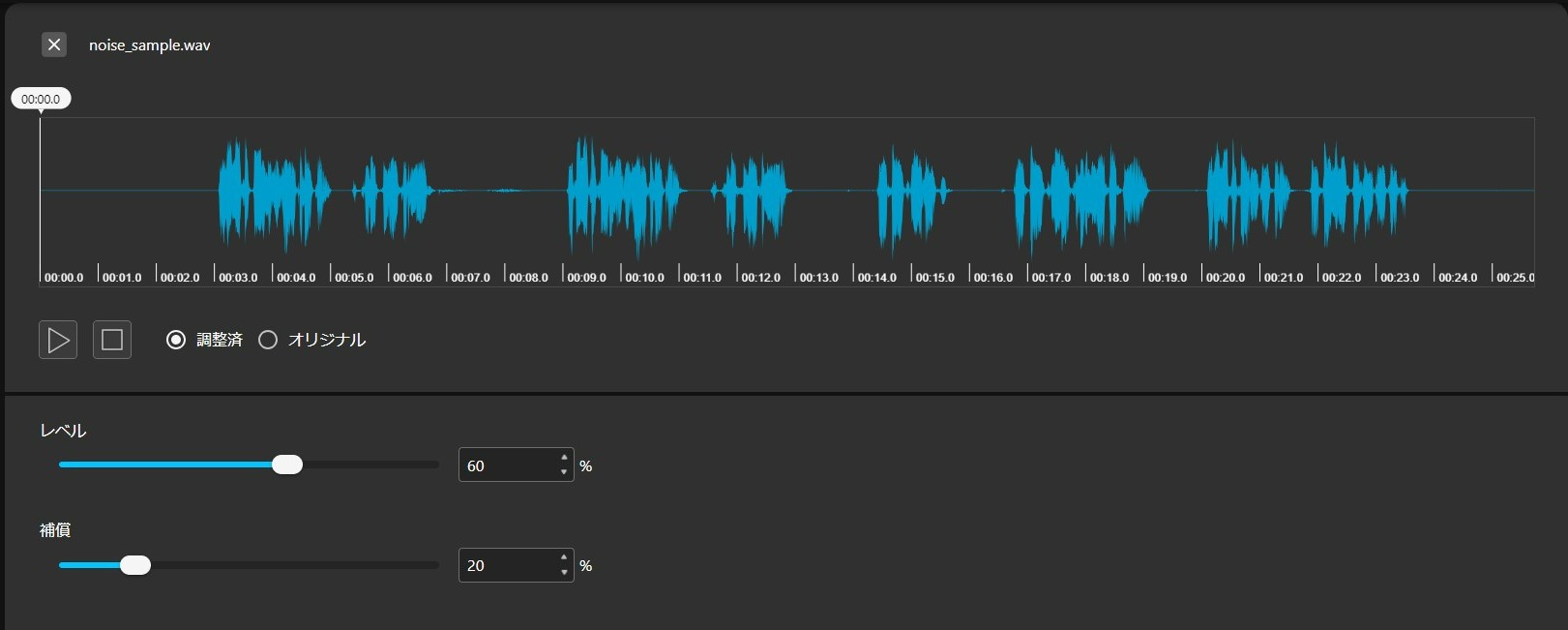
Task: Click timeline mark 00:09.0
Action: pyautogui.click(x=586, y=278)
